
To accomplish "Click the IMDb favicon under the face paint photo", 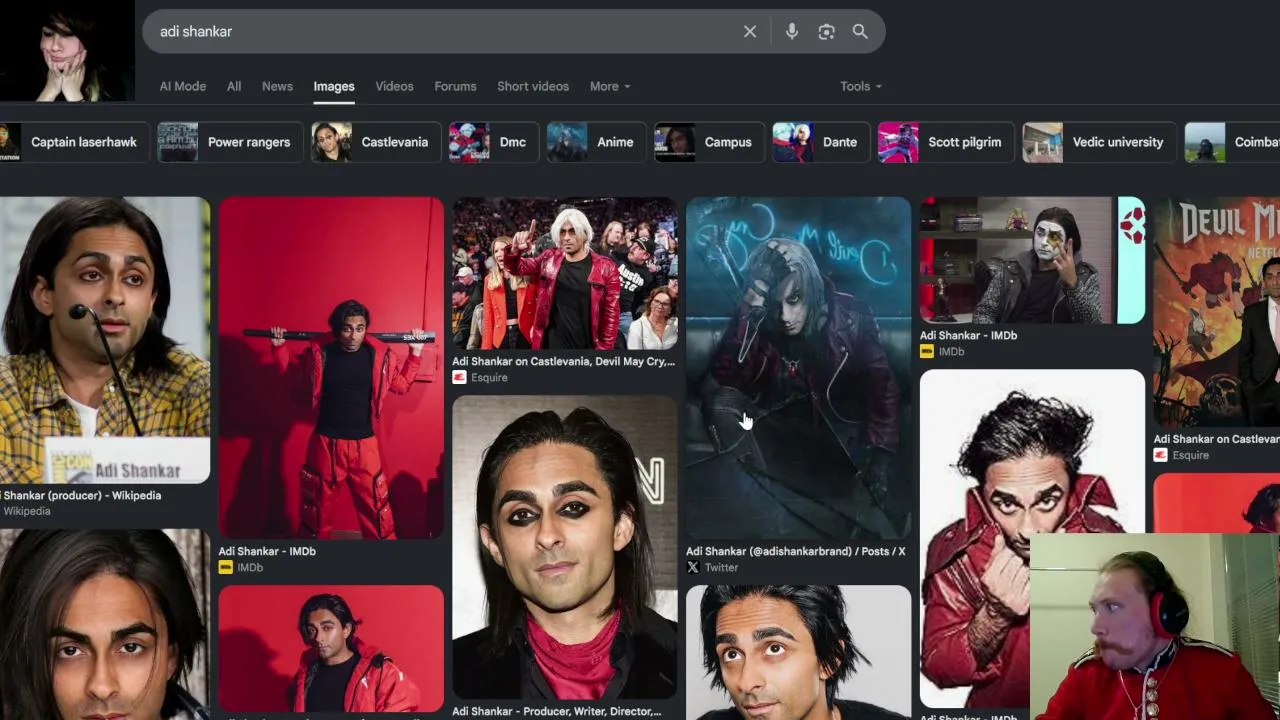I will point(927,351).
